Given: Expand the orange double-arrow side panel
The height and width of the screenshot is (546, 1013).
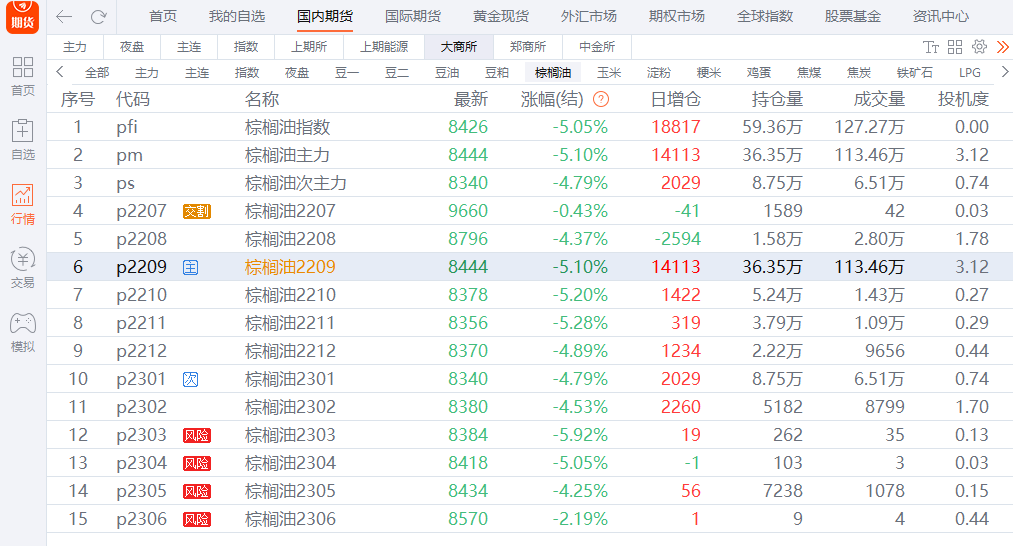Looking at the screenshot, I should pyautogui.click(x=1002, y=47).
